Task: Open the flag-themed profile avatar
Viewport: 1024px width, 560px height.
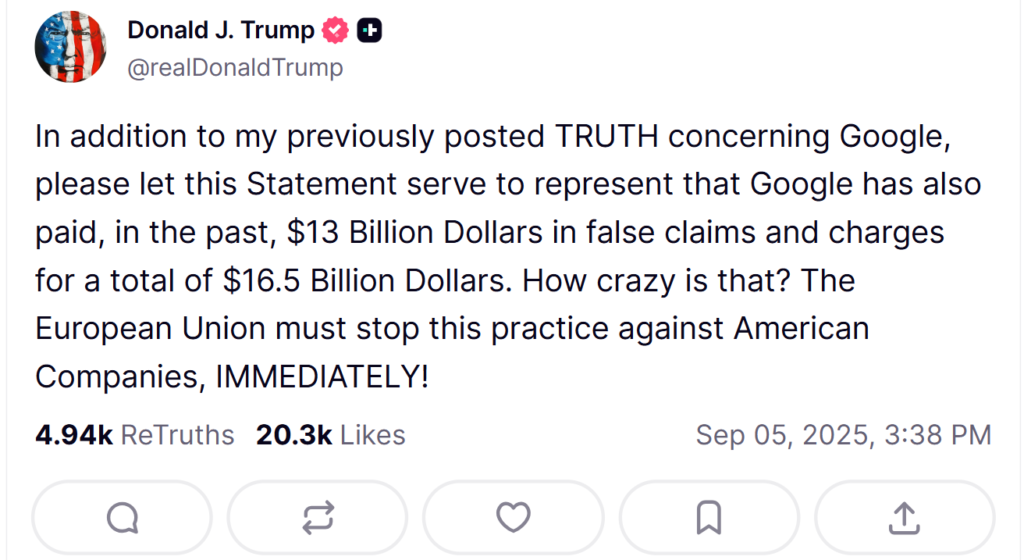Action: [71, 48]
